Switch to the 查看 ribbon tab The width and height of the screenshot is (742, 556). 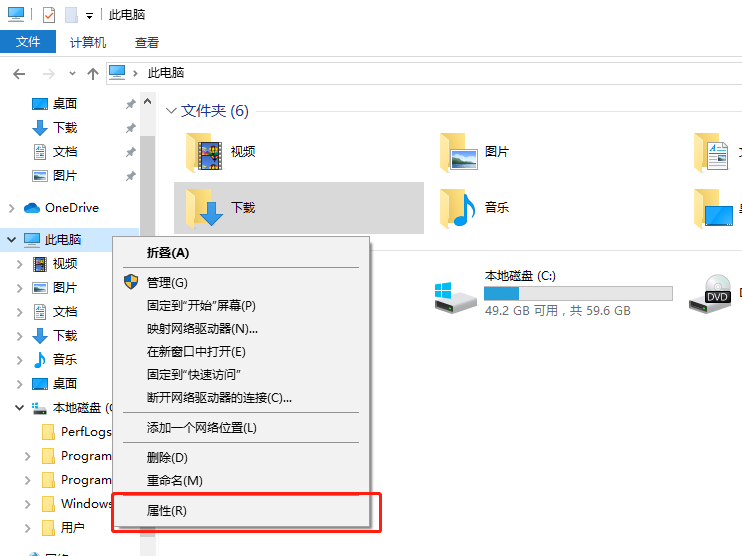coord(147,43)
